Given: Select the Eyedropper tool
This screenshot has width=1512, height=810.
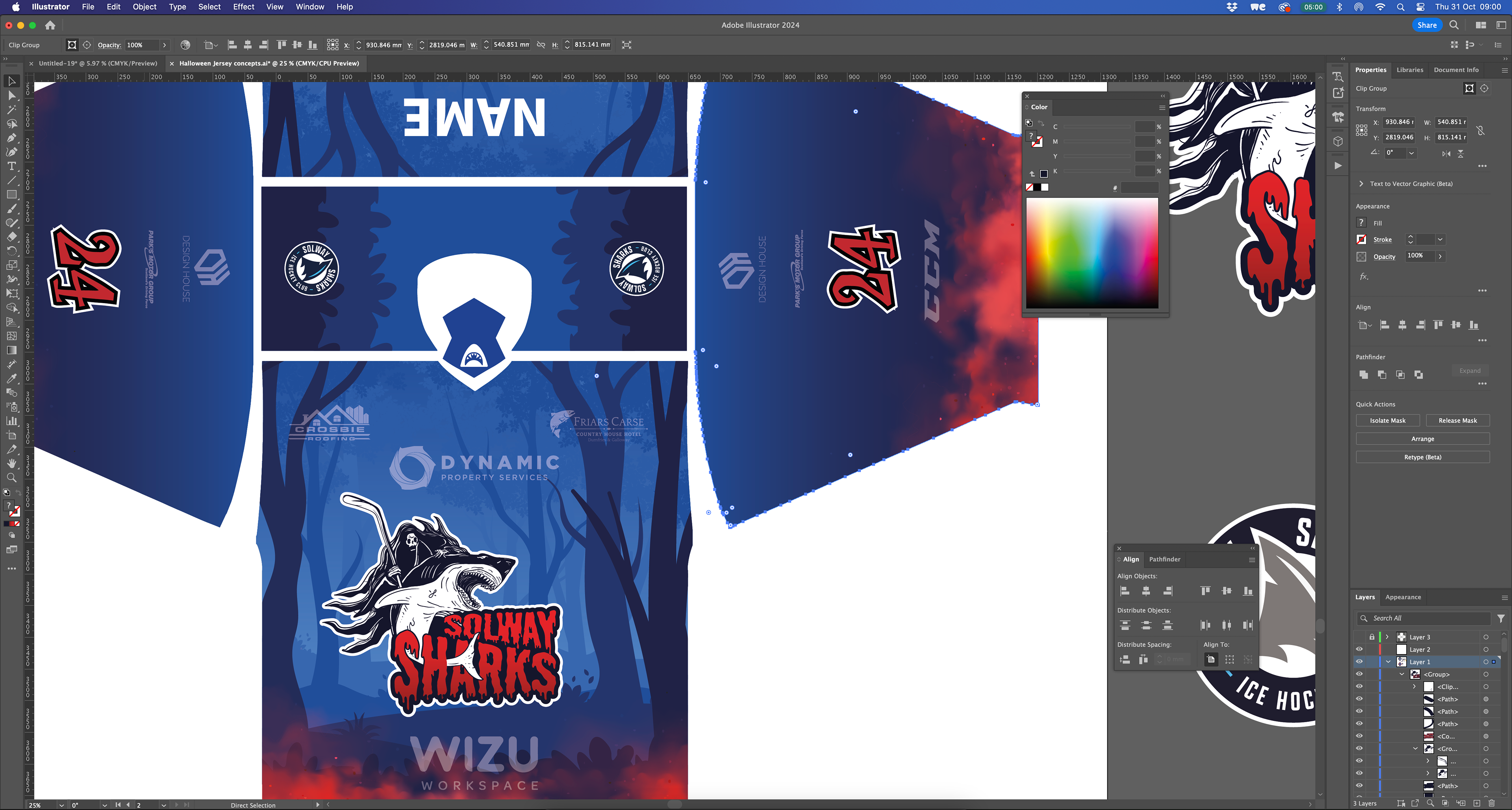Looking at the screenshot, I should tap(11, 378).
